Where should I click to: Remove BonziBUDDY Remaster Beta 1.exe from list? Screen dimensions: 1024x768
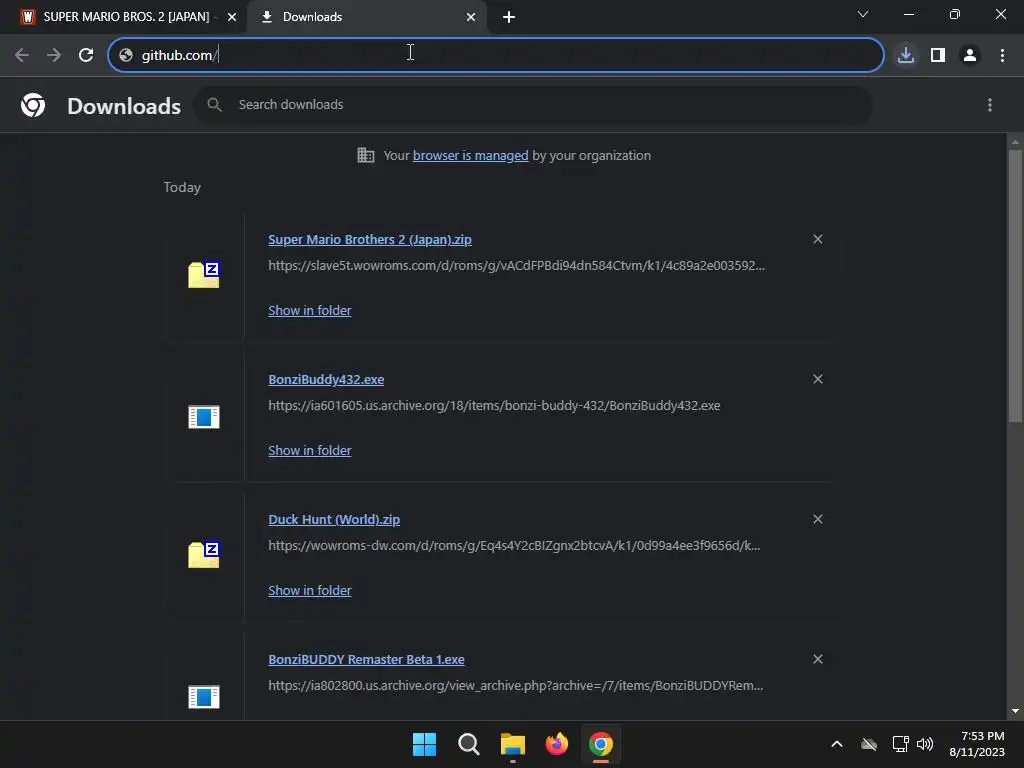click(x=818, y=659)
